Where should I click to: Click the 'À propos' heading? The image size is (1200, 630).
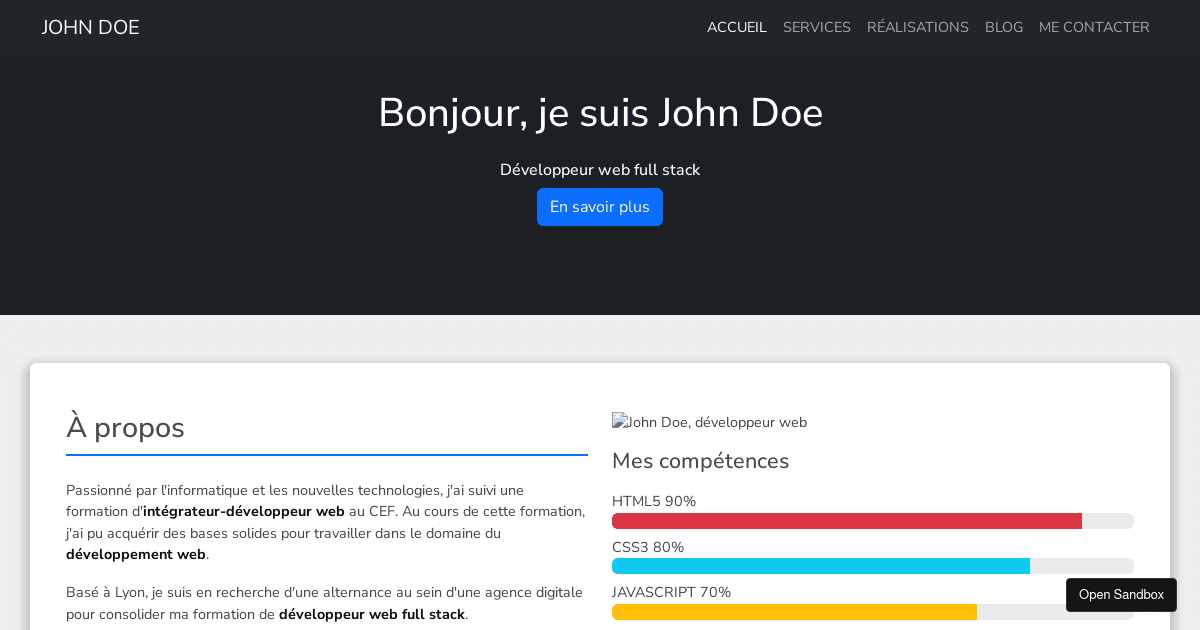click(125, 428)
